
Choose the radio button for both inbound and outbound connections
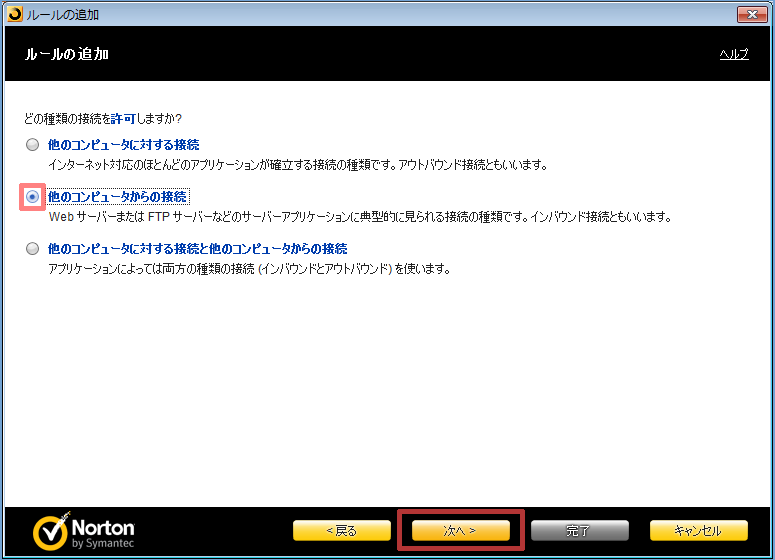33,249
